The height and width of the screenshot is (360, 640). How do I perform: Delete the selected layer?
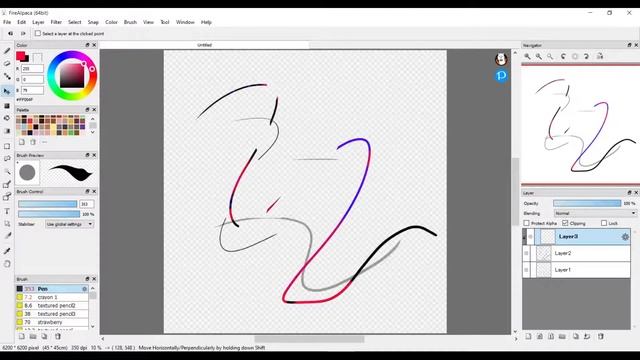(600, 336)
